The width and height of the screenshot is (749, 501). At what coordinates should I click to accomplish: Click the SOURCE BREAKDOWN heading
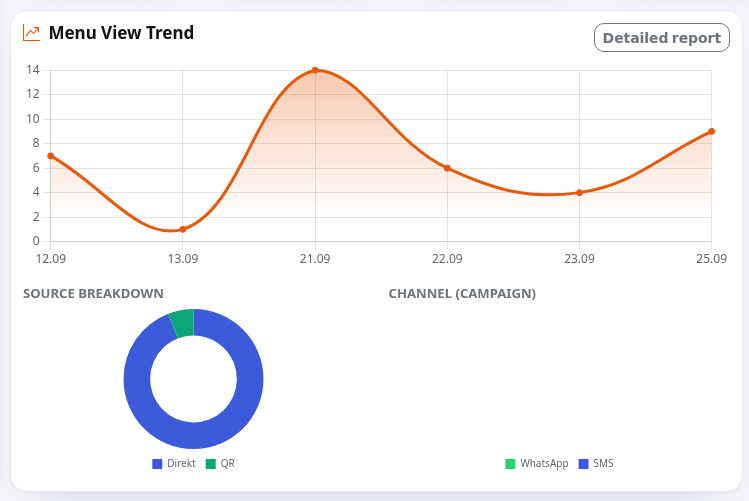[93, 293]
